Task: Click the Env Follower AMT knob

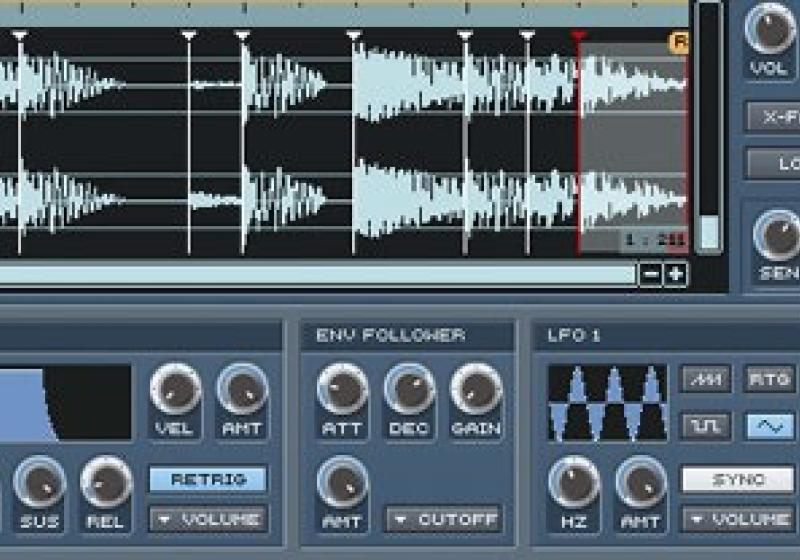Action: 342,482
